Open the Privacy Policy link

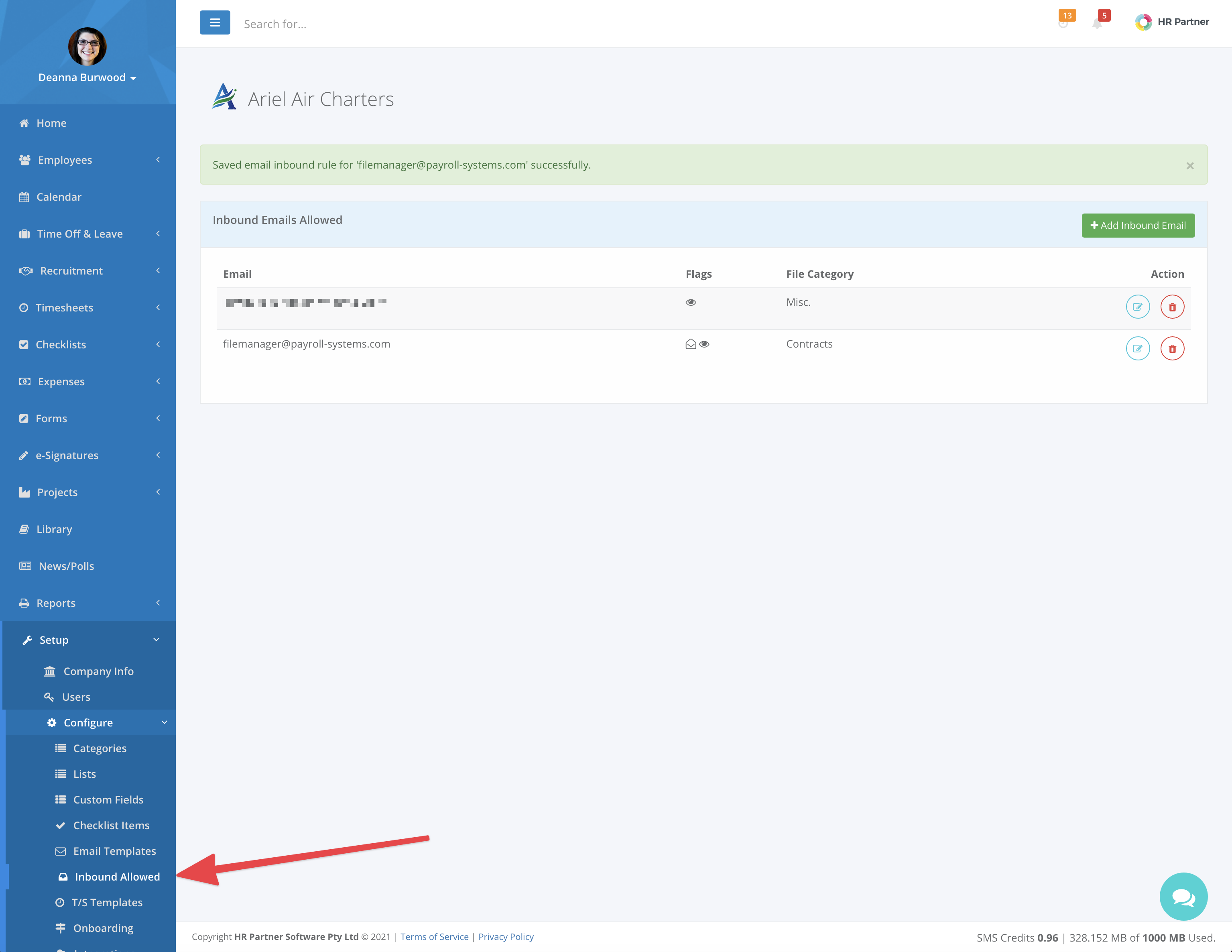(506, 937)
